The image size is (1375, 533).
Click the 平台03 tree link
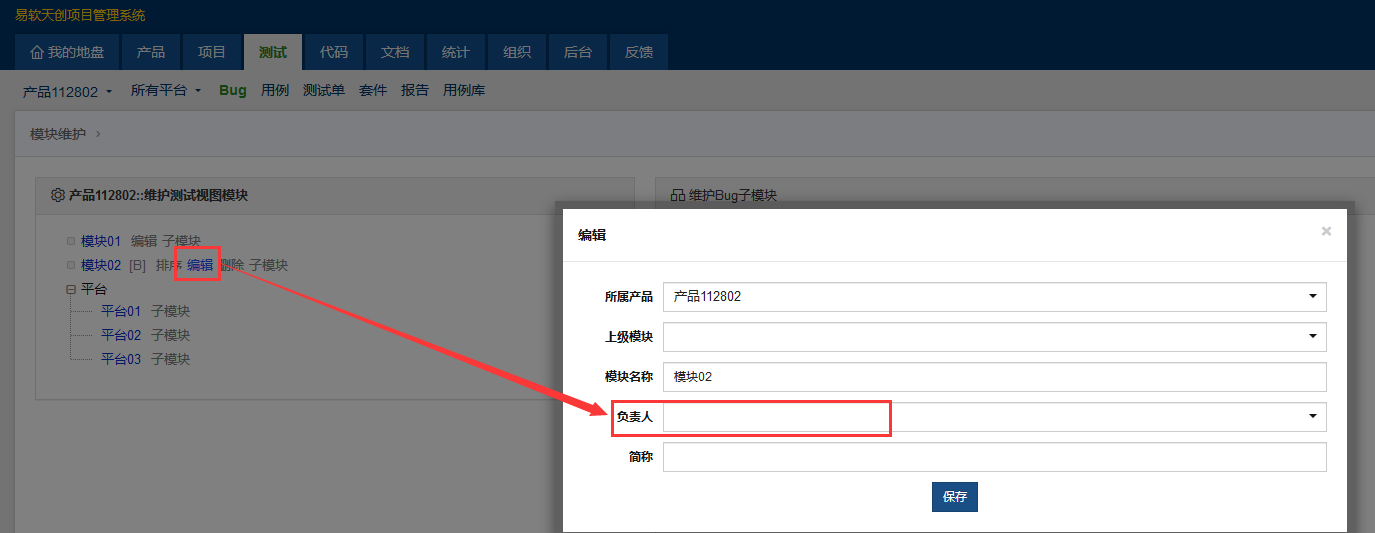pos(121,359)
